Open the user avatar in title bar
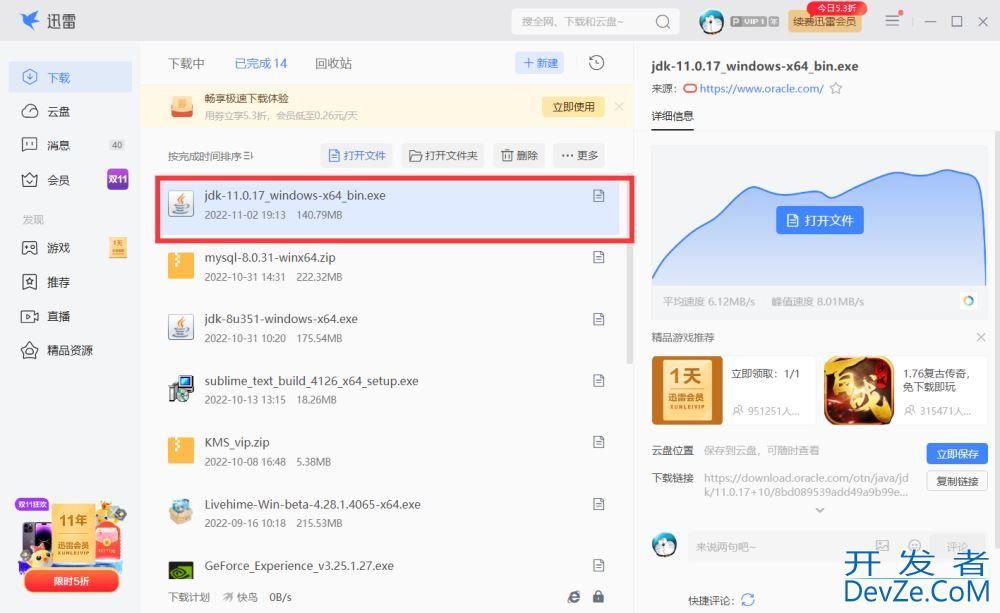The image size is (1000, 613). point(711,21)
